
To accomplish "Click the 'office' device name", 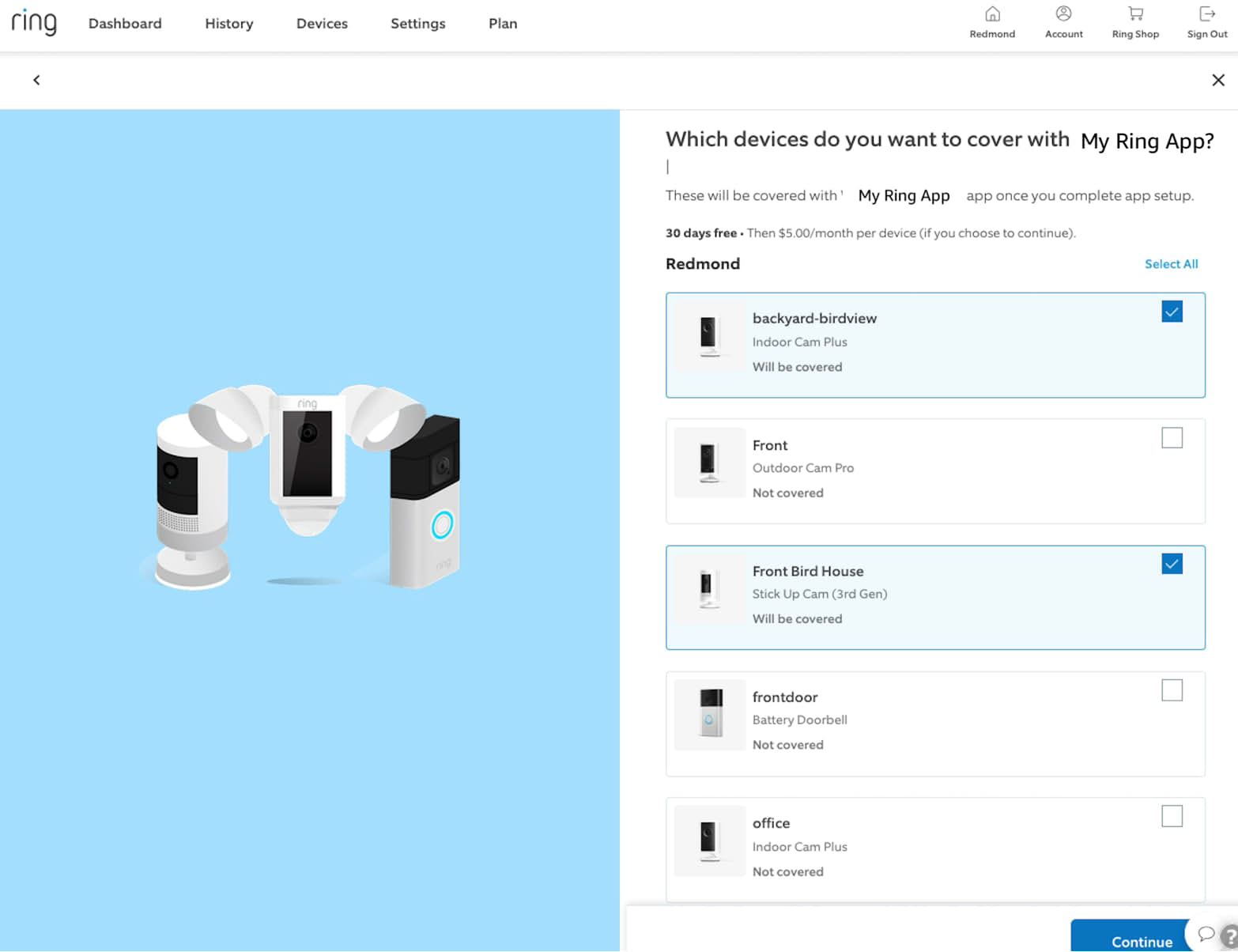I will 771,823.
